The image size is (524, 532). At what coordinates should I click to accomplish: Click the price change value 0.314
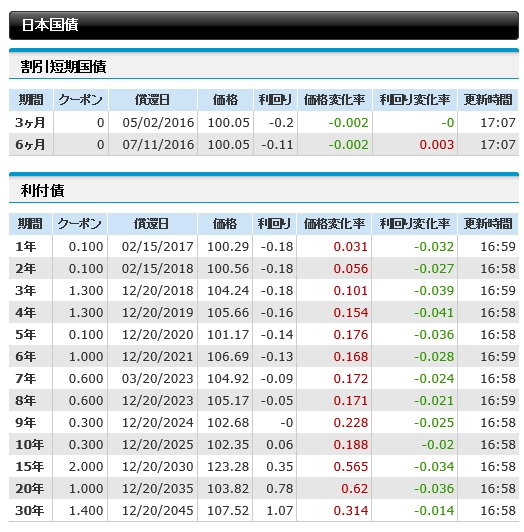coord(351,510)
